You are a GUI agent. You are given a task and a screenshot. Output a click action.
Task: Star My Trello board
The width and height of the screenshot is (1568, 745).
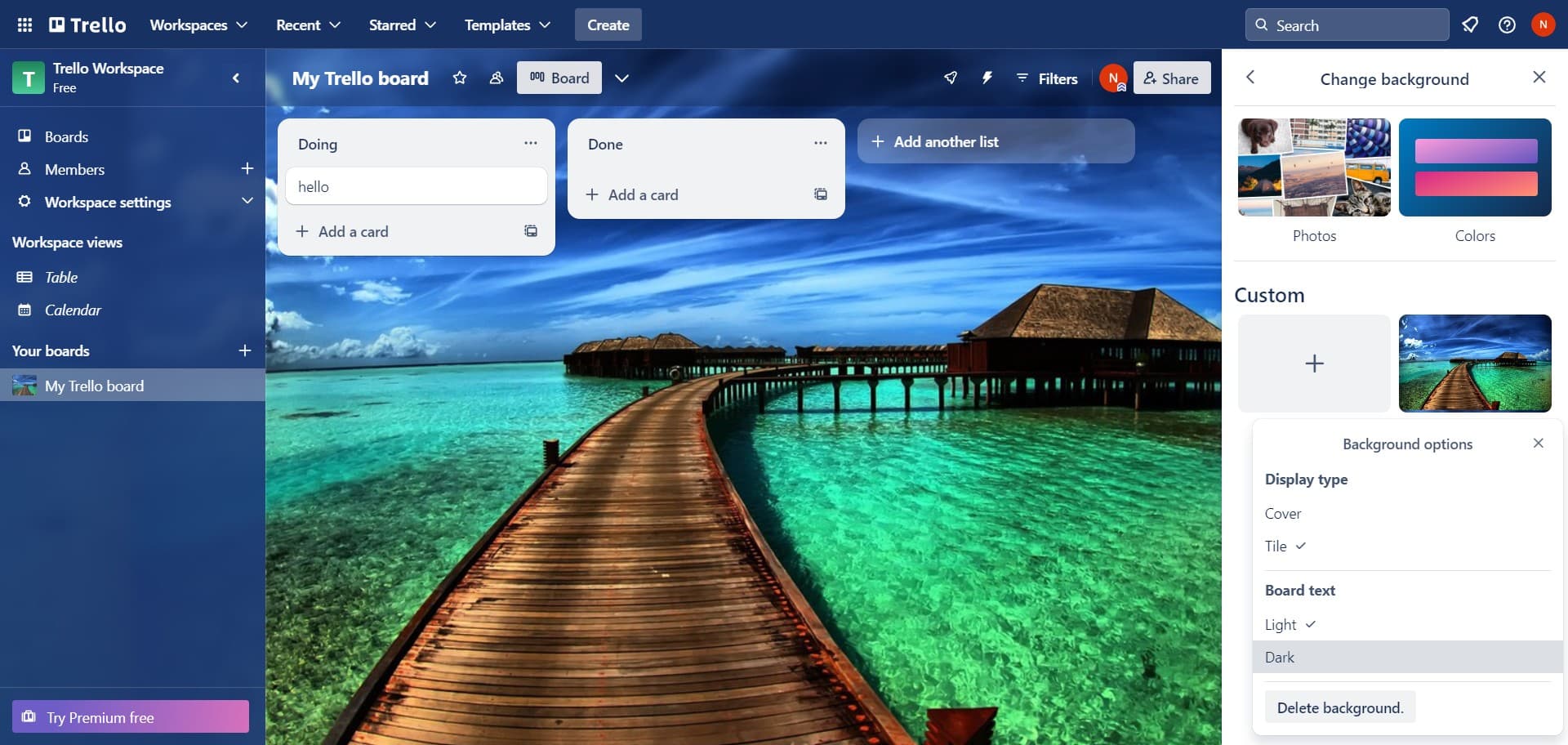(460, 78)
